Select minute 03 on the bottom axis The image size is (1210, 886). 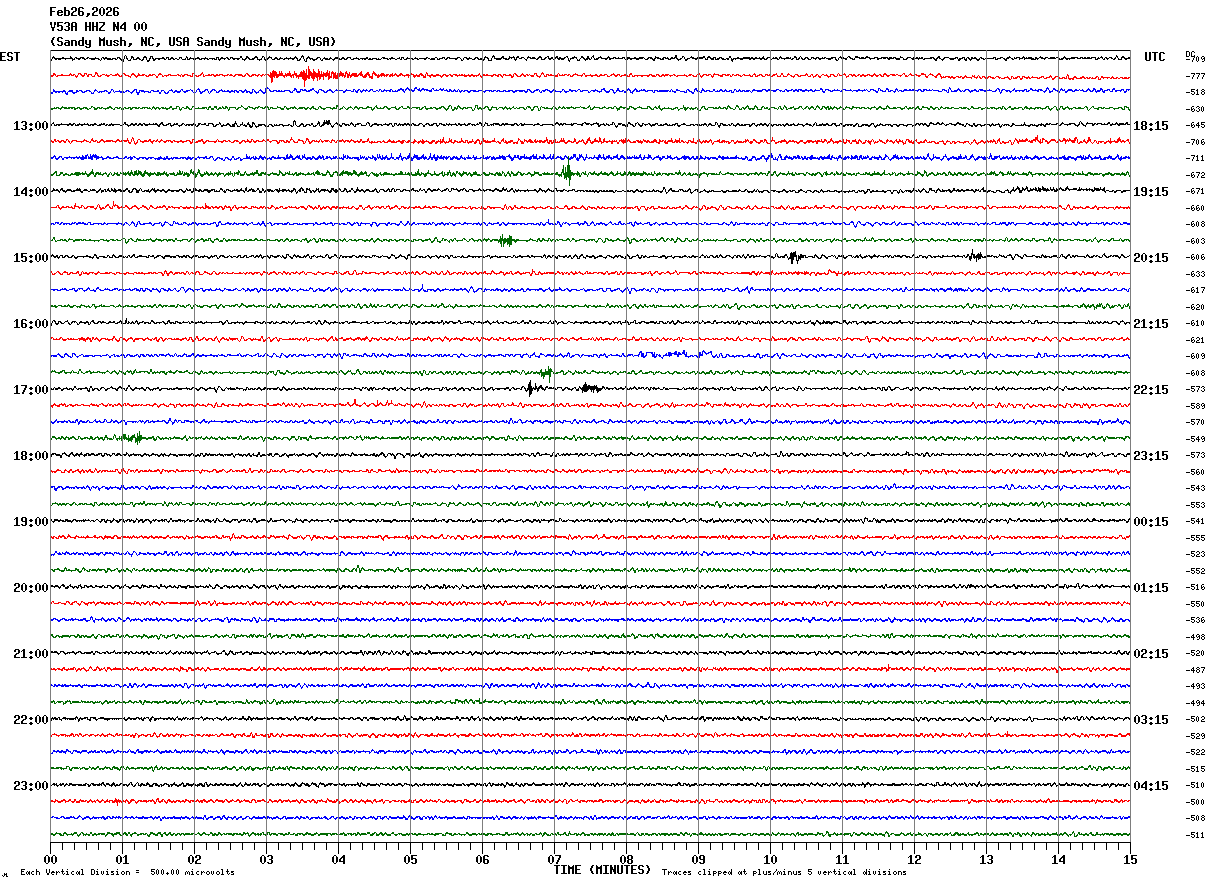266,859
